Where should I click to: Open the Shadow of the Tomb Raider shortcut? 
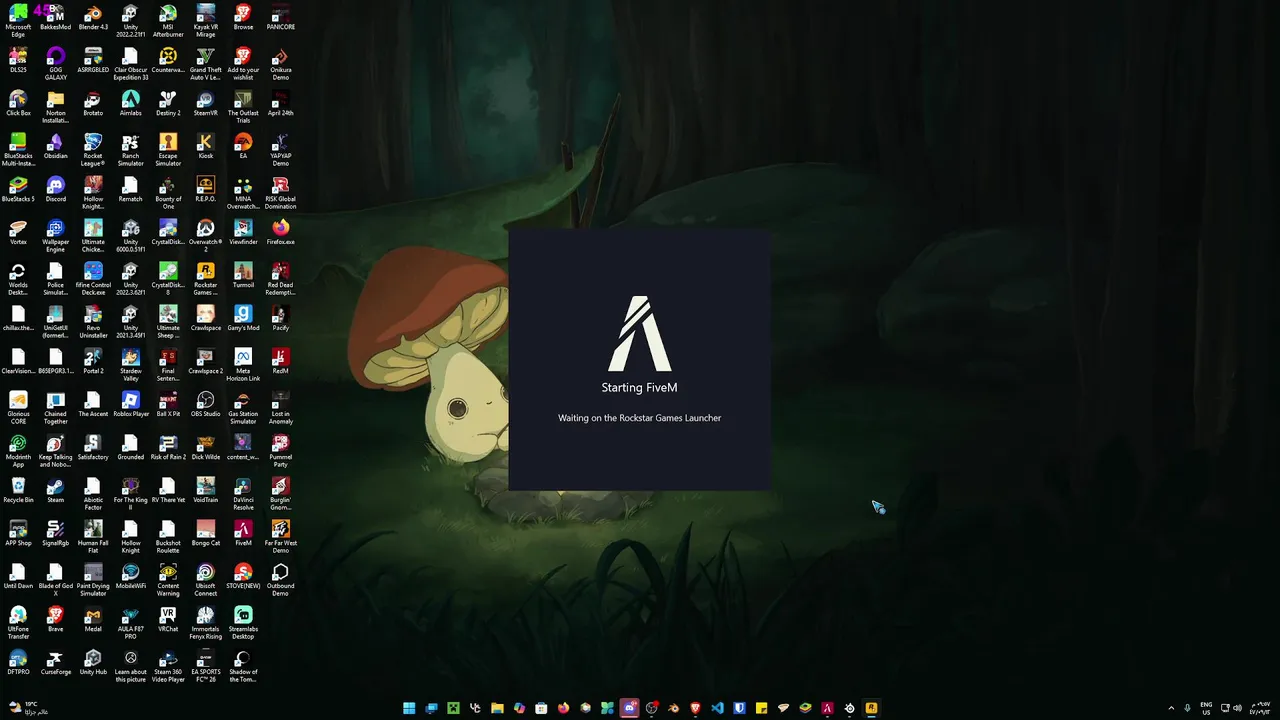[243, 665]
